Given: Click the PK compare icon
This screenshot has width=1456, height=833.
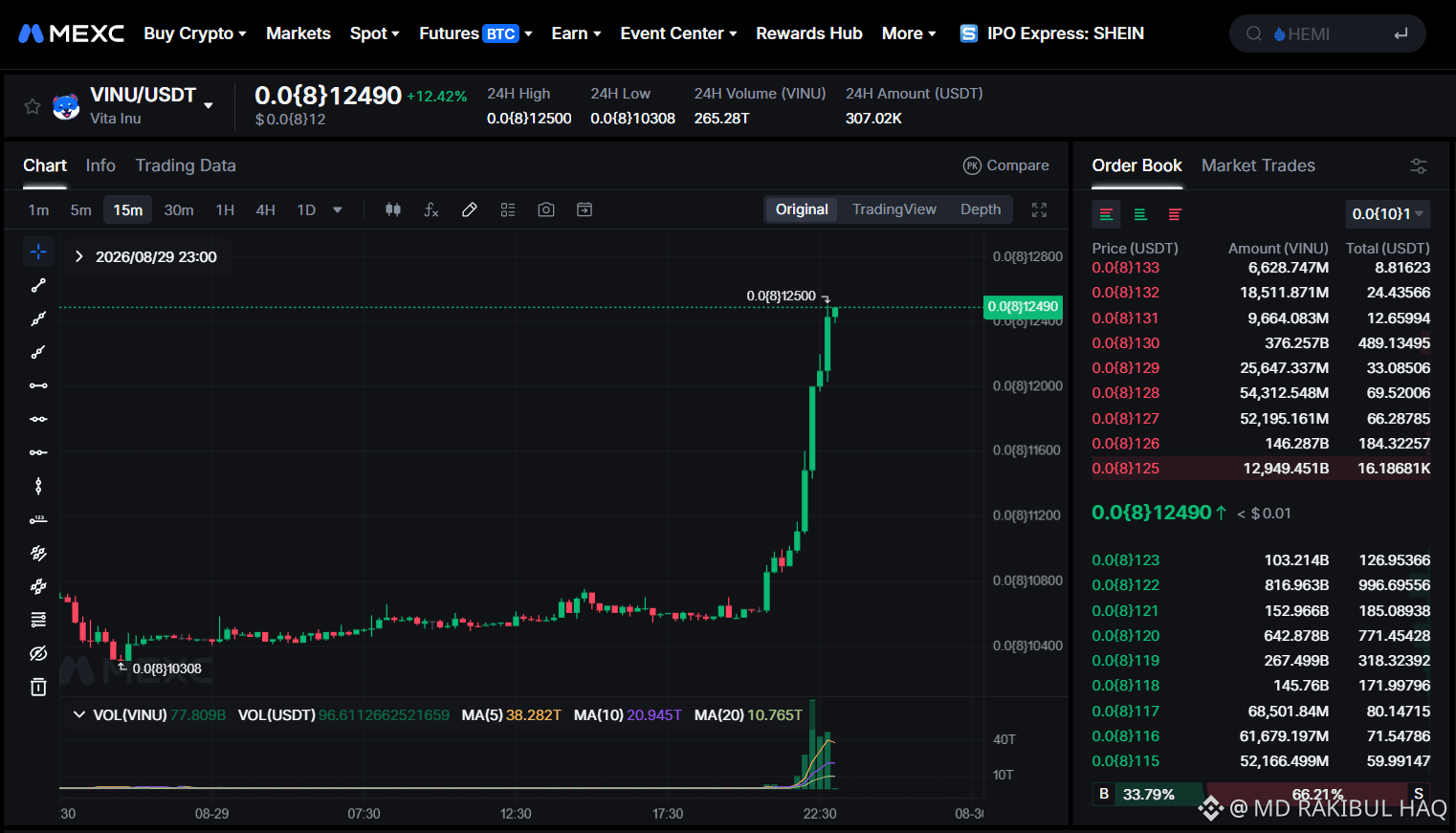Looking at the screenshot, I should coord(972,165).
